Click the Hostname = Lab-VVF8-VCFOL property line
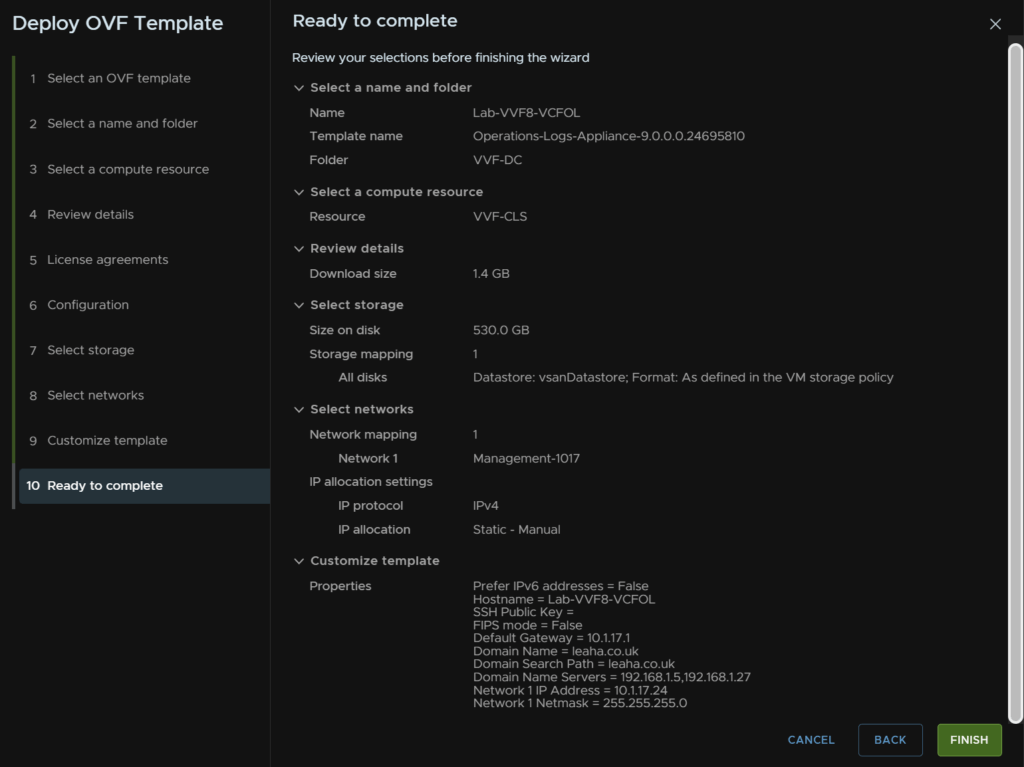 click(564, 600)
